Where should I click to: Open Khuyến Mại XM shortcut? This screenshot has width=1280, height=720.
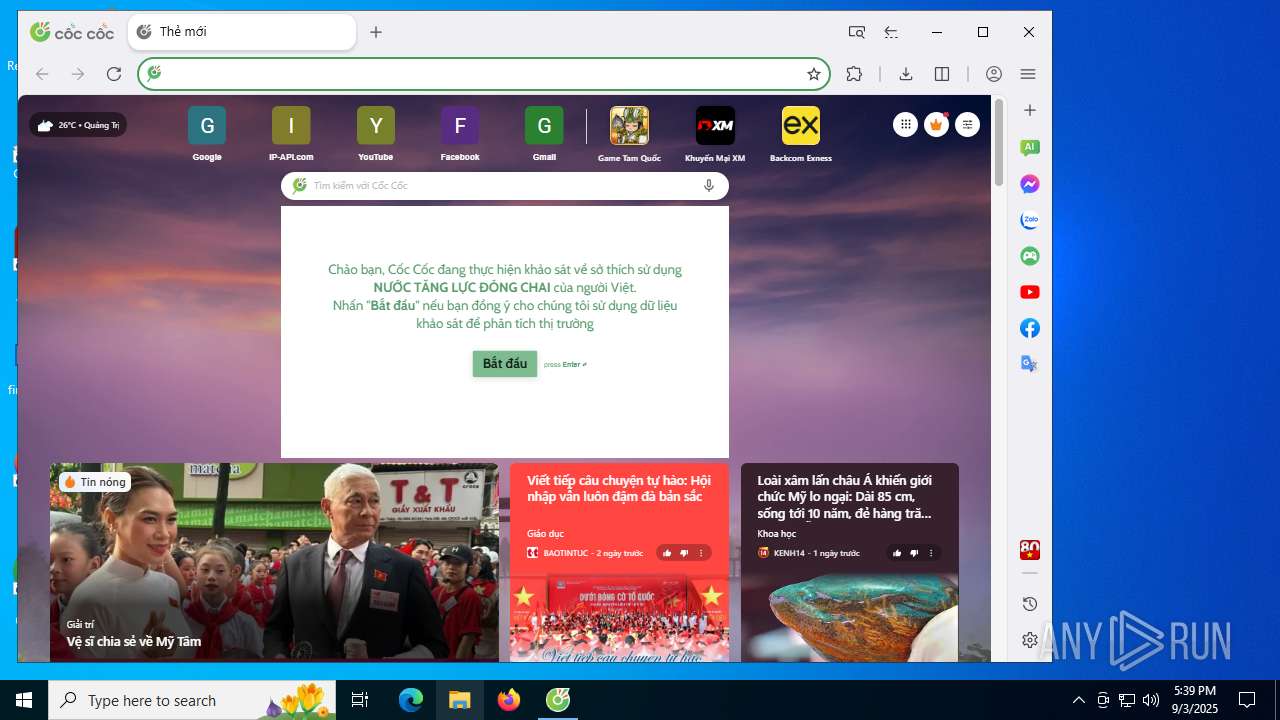coord(715,126)
